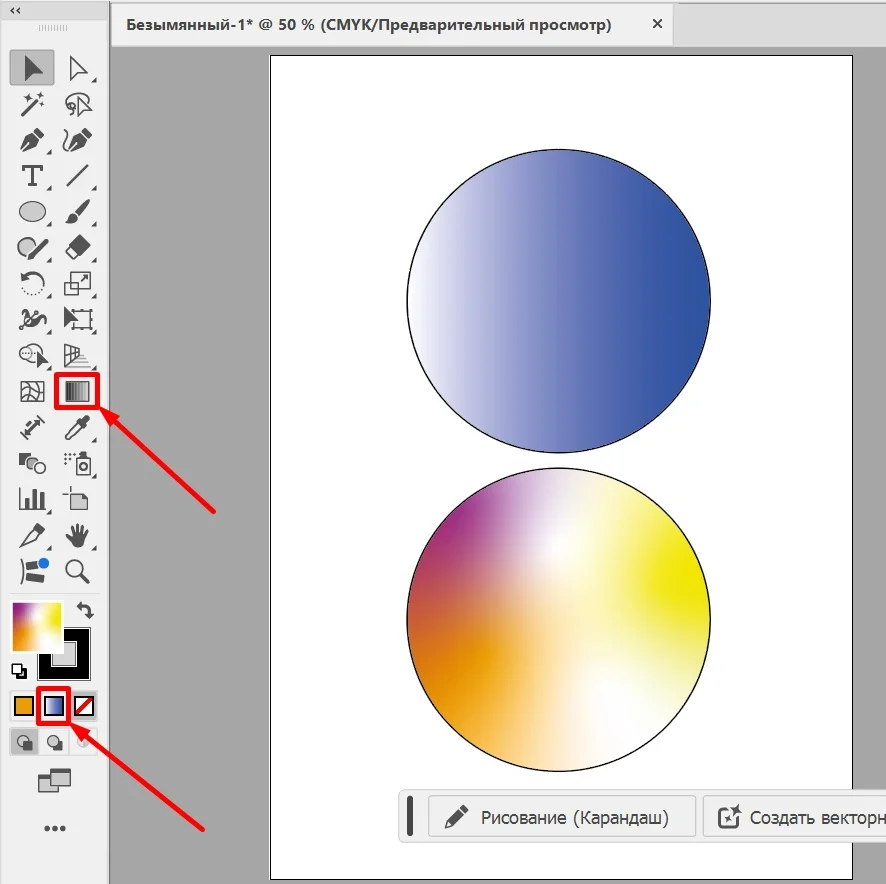Enable Draw Normal mode
886x884 pixels.
pos(26,742)
